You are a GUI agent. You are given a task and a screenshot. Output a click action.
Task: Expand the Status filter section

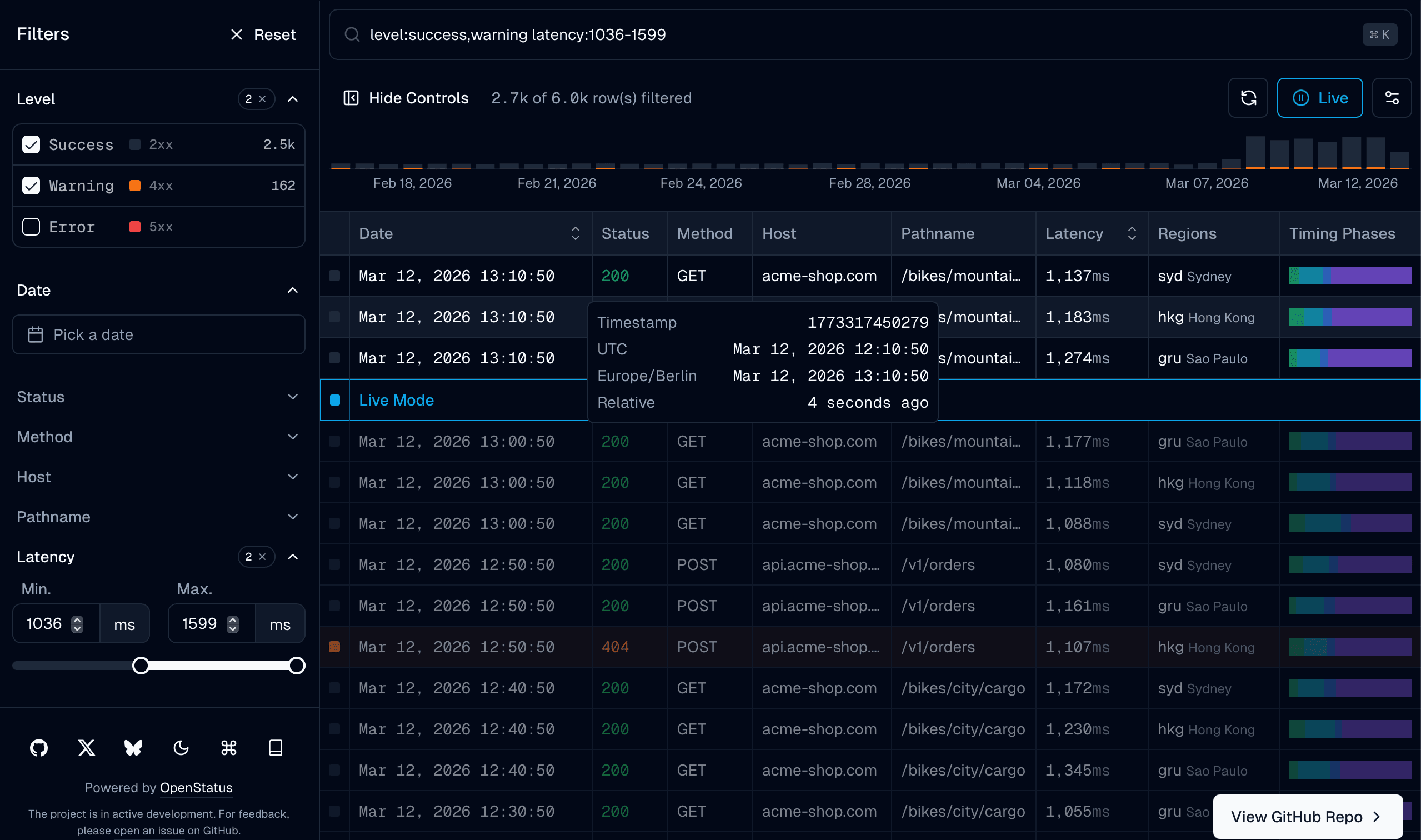(293, 397)
